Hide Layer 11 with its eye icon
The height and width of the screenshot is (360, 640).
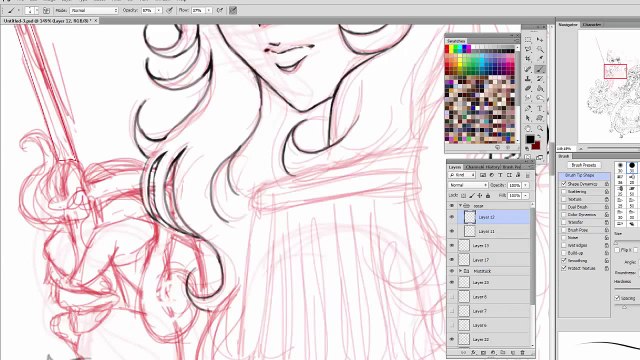452,231
